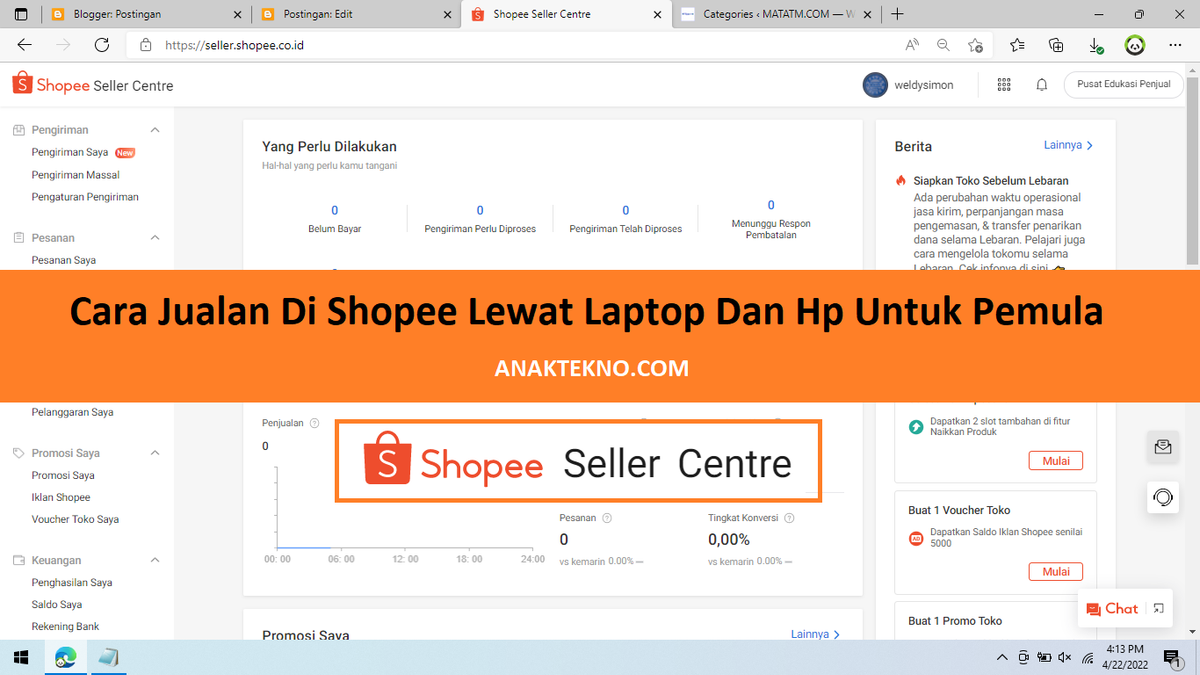Open Voucher Toko Saya in sidebar

click(75, 519)
